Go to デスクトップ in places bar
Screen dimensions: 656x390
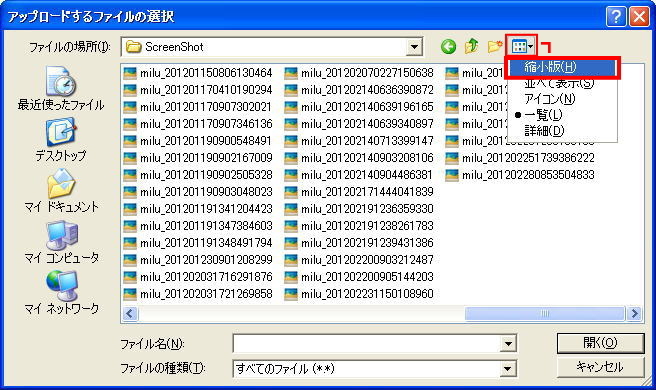click(x=61, y=140)
